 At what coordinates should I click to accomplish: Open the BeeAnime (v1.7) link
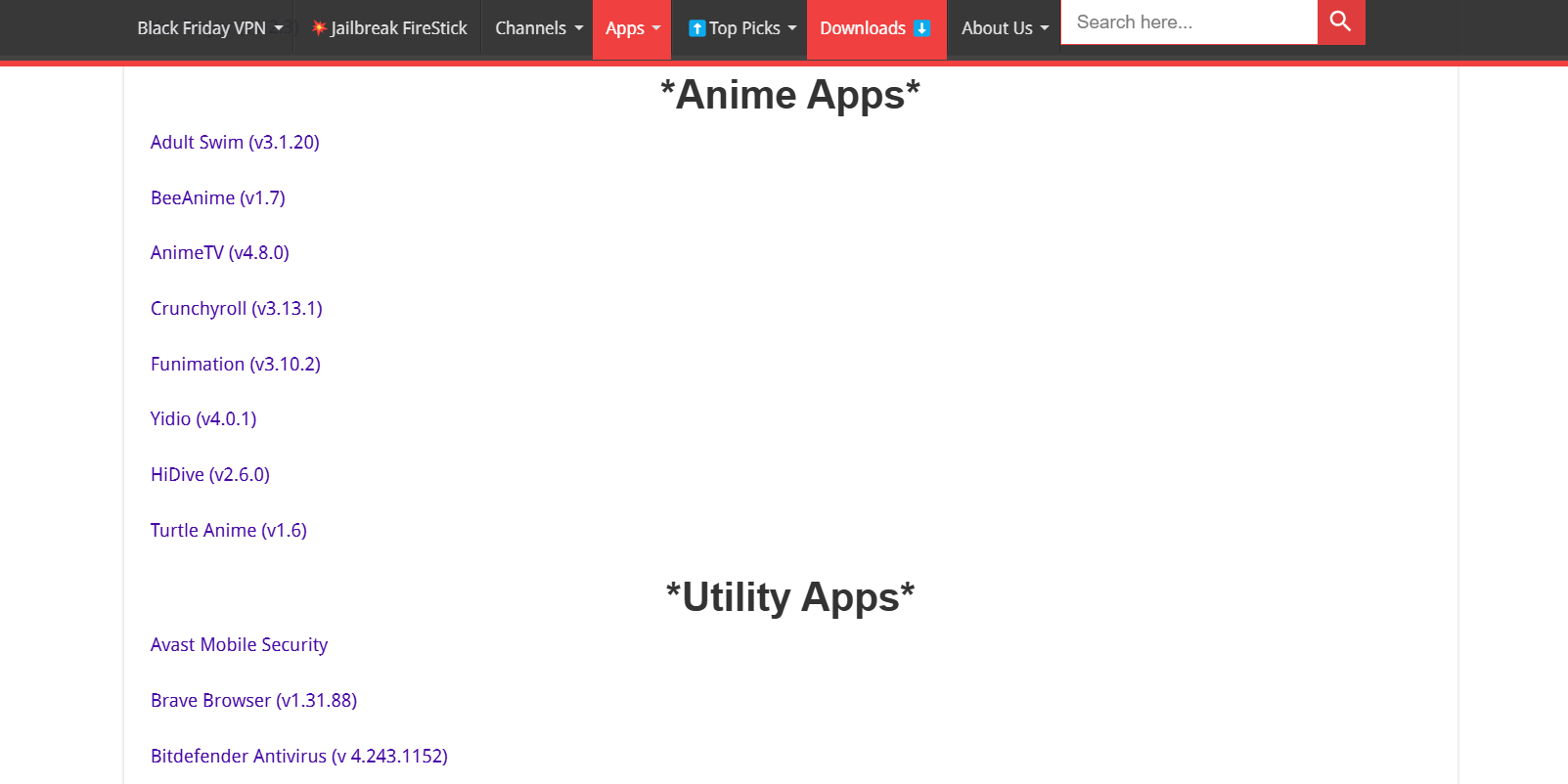click(x=218, y=197)
